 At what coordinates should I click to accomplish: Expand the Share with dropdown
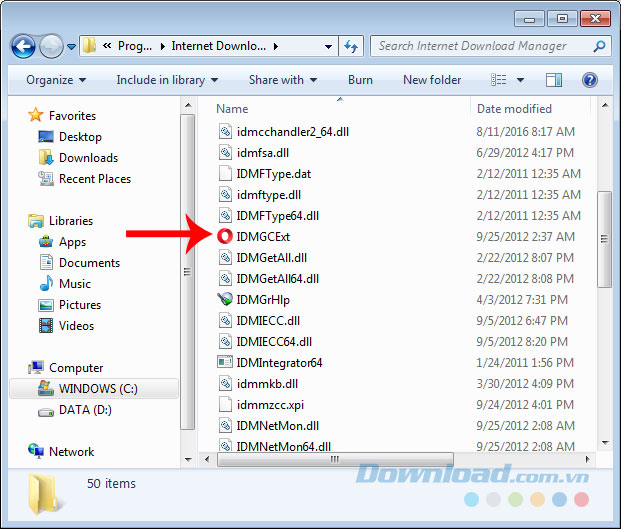click(x=283, y=80)
